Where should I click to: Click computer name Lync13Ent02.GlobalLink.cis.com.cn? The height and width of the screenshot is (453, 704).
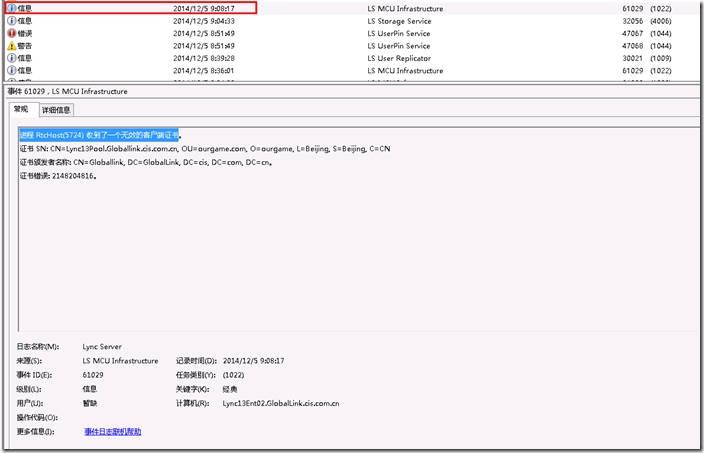point(281,403)
